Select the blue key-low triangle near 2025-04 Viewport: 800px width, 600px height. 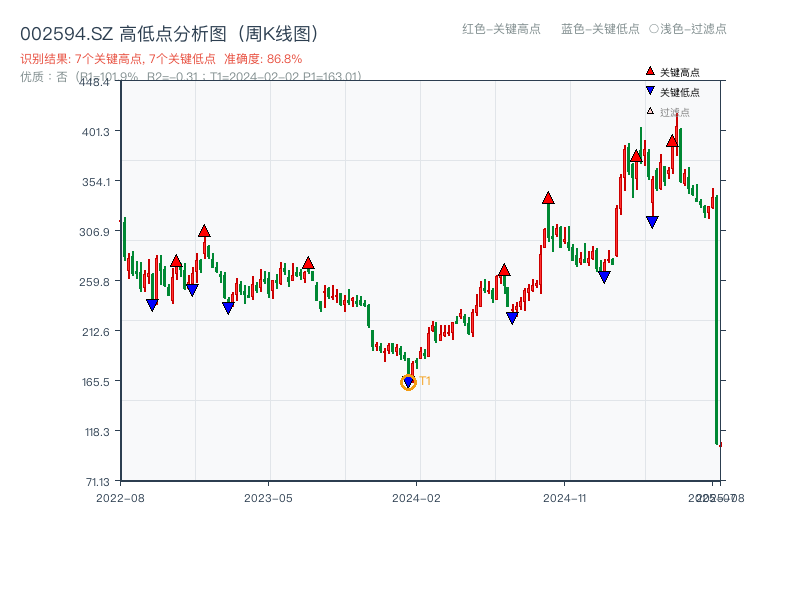[652, 222]
